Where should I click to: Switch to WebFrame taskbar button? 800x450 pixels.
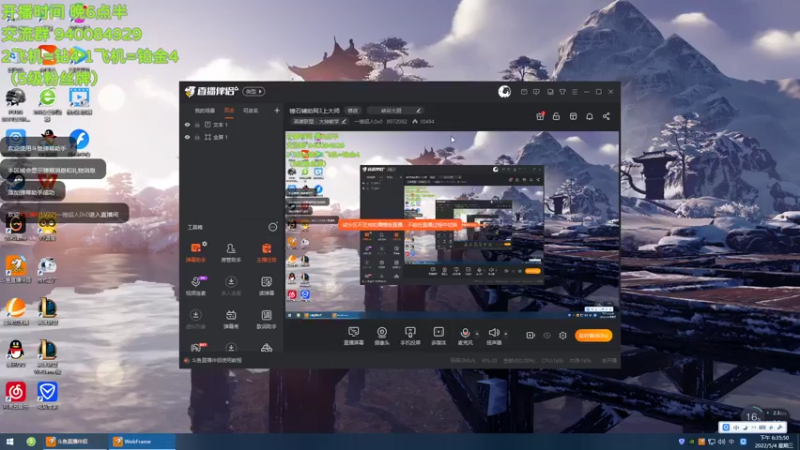point(142,441)
